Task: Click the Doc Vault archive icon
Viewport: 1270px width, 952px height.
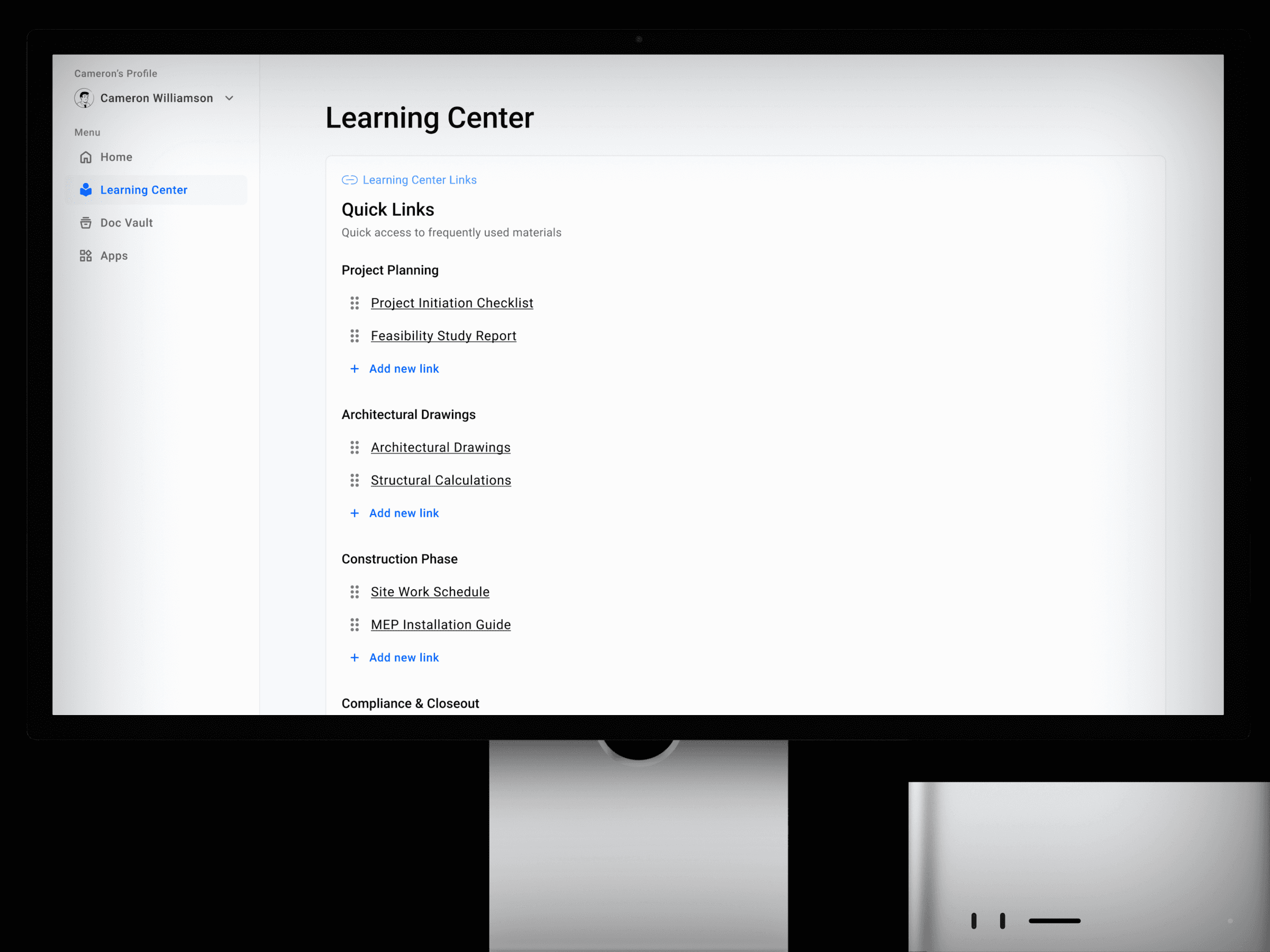Action: (x=86, y=223)
